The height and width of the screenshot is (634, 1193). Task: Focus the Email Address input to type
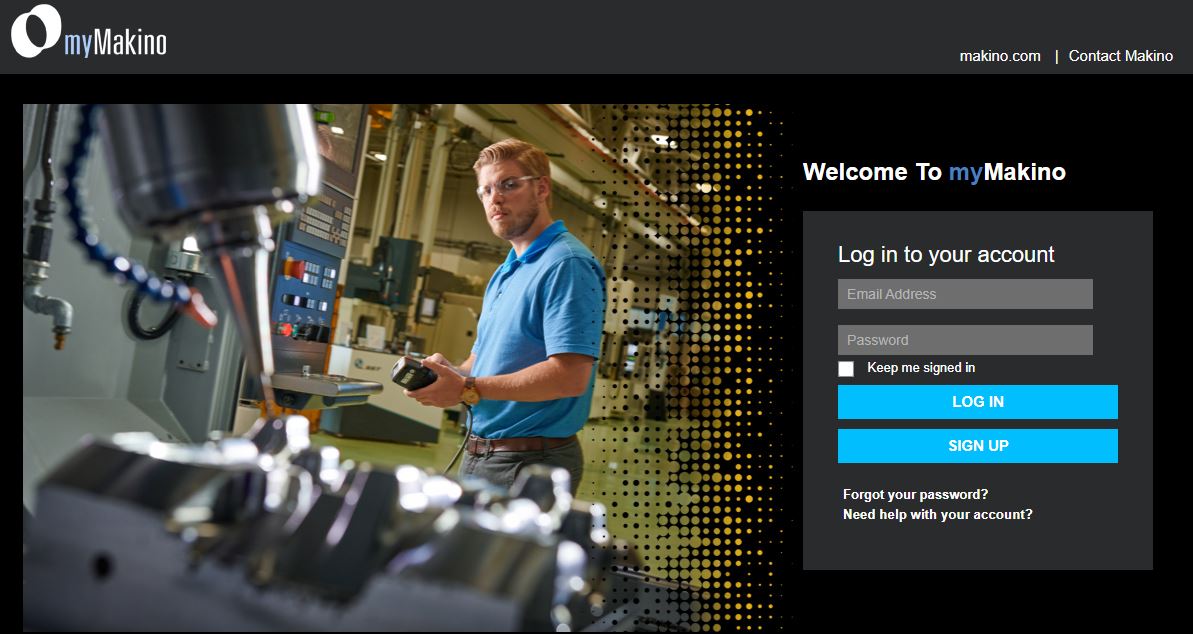click(x=964, y=293)
